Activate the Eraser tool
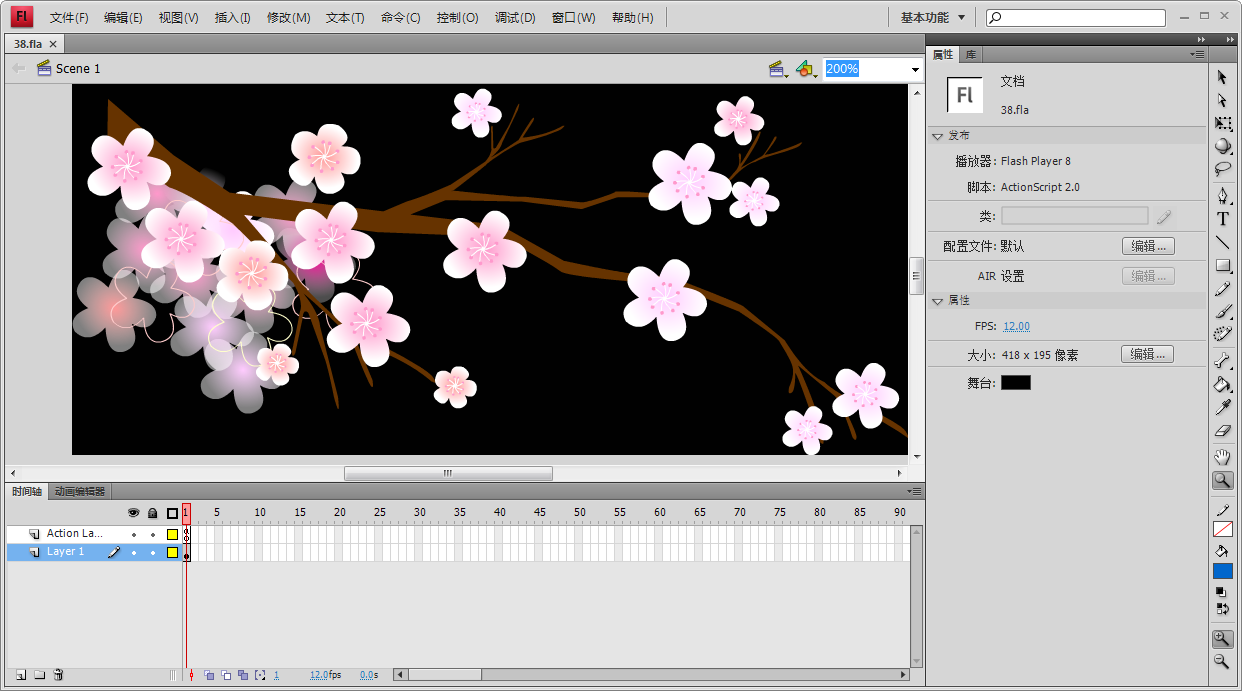The height and width of the screenshot is (691, 1242). [x=1222, y=431]
